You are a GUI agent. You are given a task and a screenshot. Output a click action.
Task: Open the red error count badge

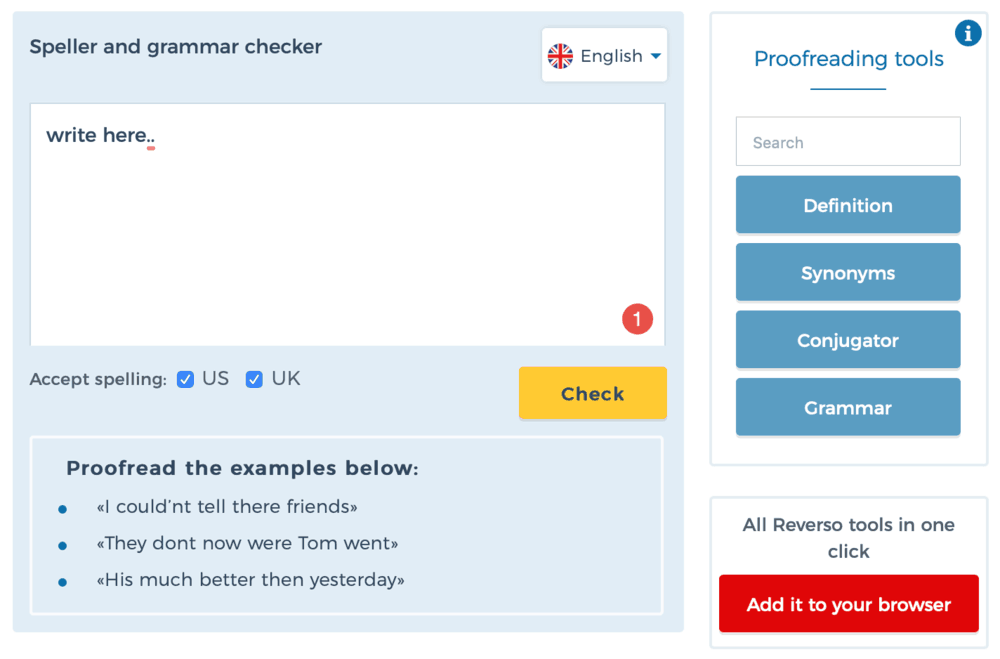point(637,319)
